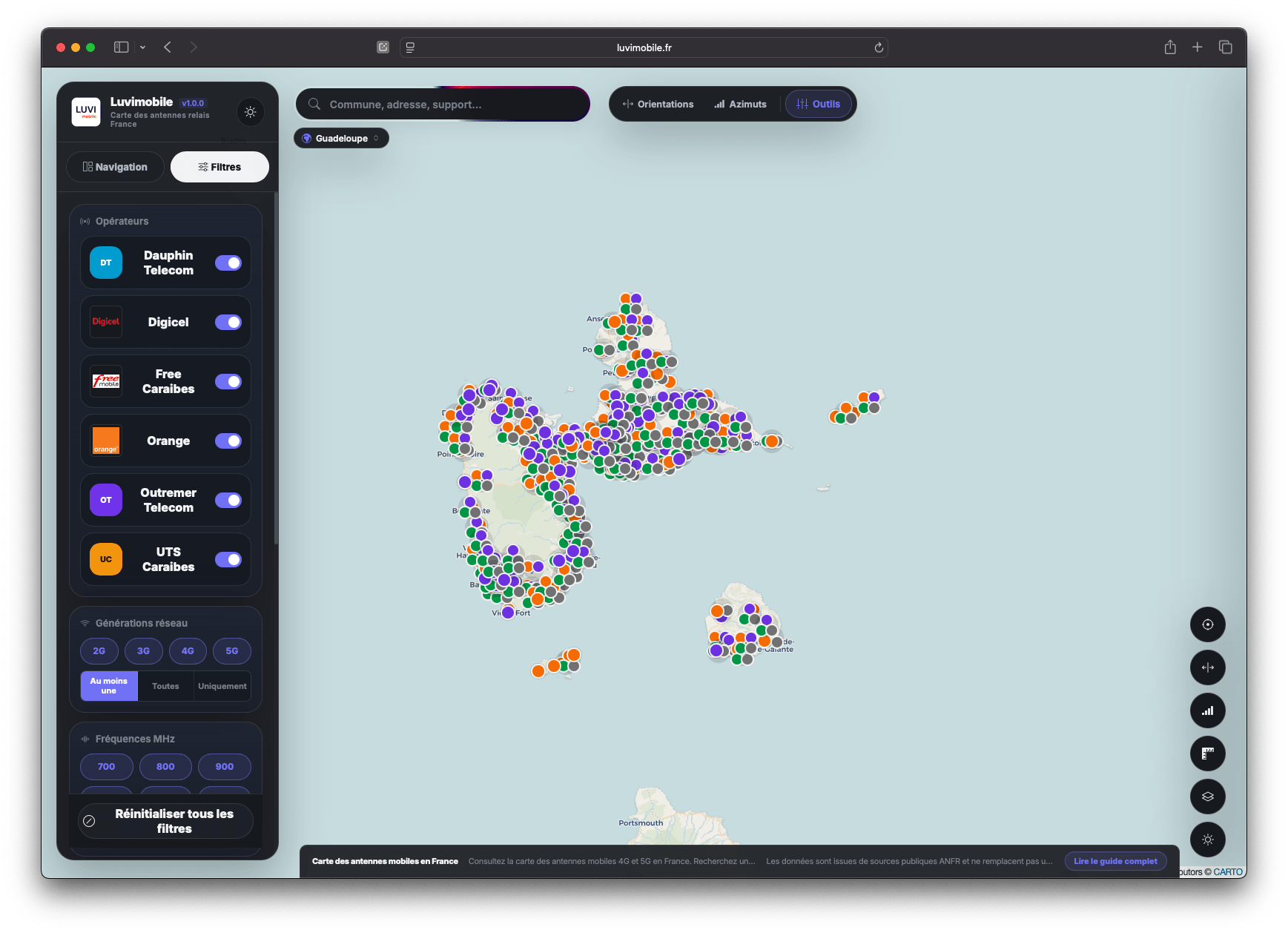Disable the Dauphin Telecom toggle

(228, 263)
